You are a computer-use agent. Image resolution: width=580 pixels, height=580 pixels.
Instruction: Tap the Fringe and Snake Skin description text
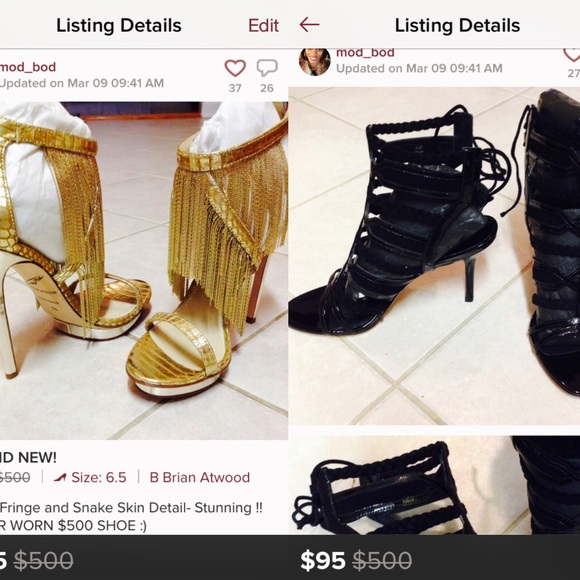(131, 508)
